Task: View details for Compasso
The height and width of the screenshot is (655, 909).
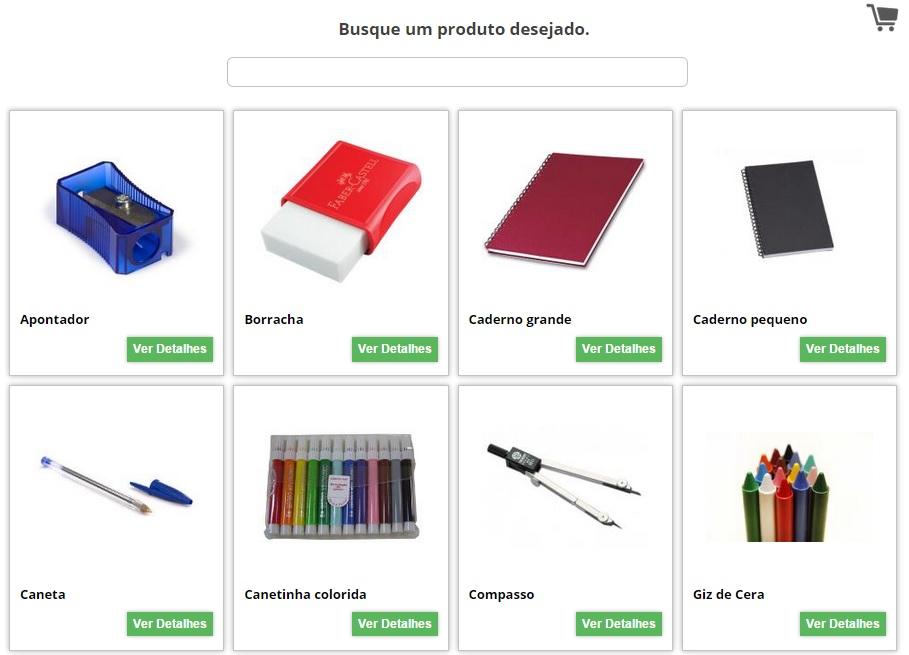Action: tap(619, 624)
